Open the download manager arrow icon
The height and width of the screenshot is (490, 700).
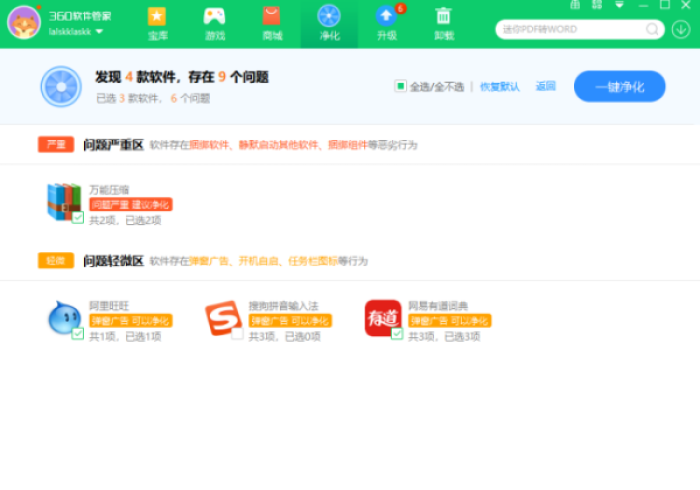(681, 29)
